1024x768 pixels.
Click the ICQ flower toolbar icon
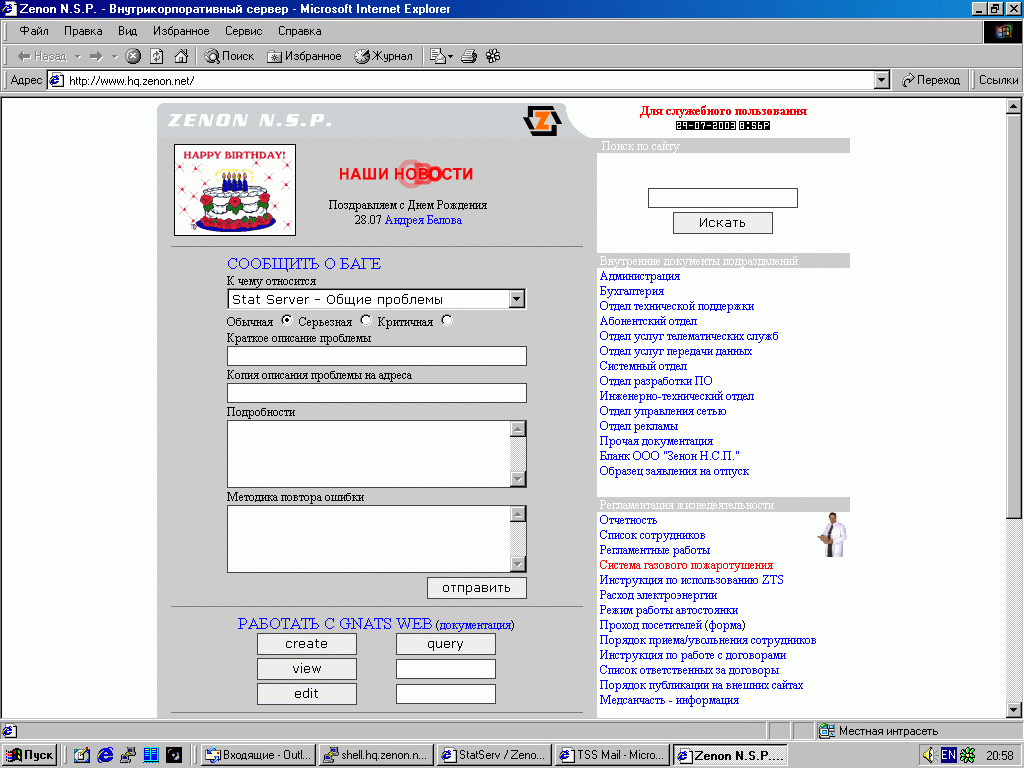point(493,56)
